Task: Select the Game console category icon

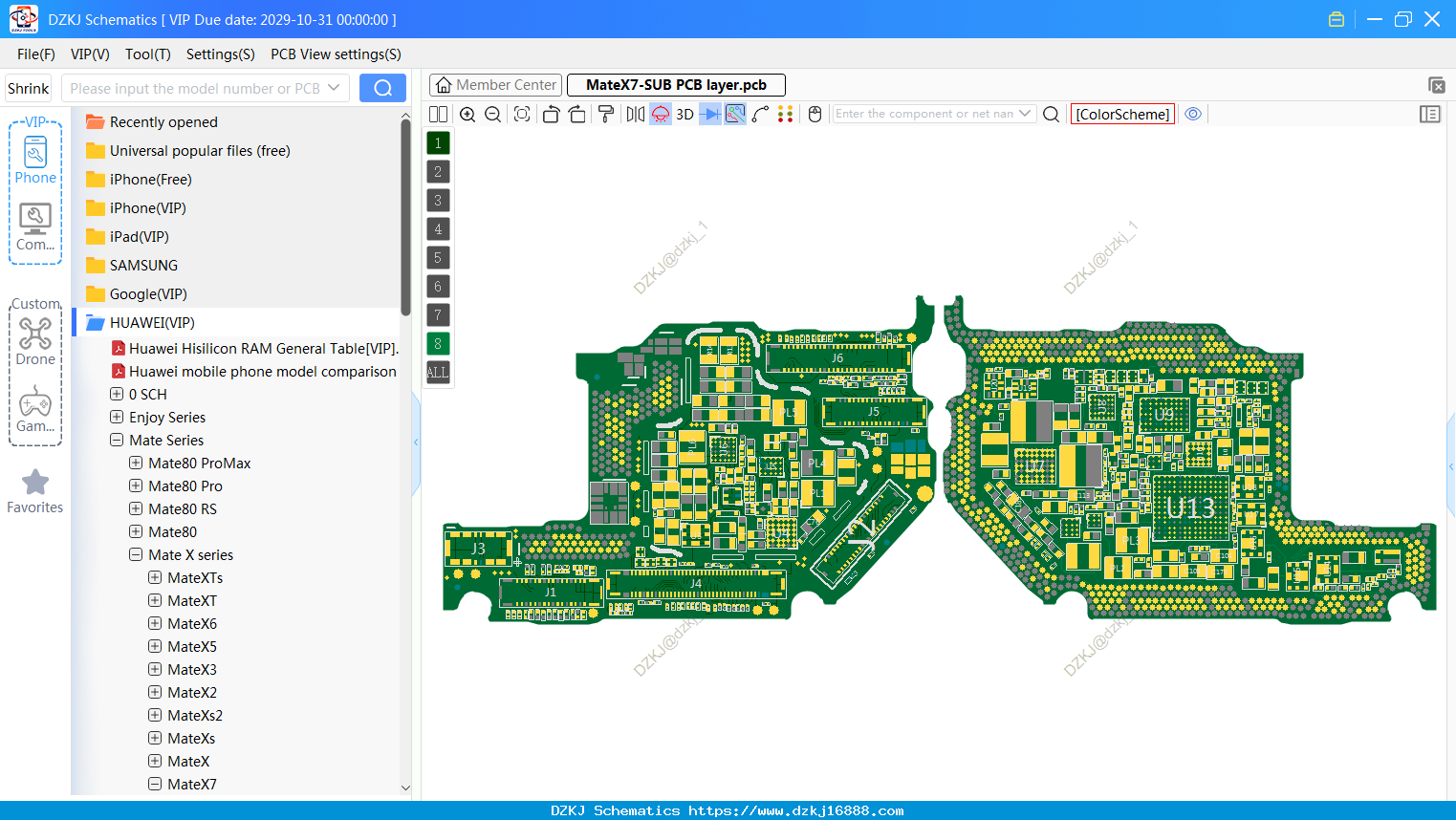Action: tap(35, 409)
